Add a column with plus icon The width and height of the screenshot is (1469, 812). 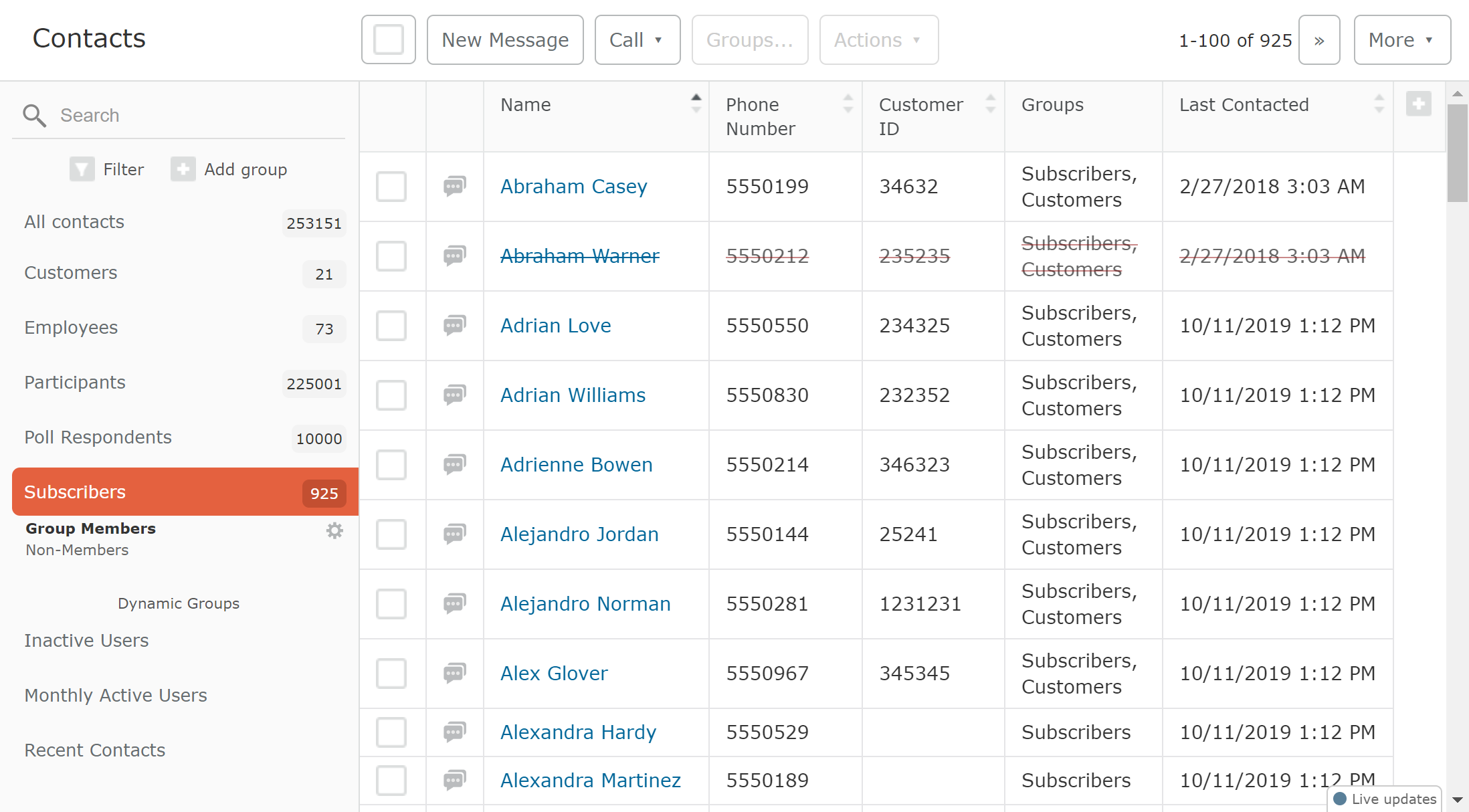[x=1418, y=104]
